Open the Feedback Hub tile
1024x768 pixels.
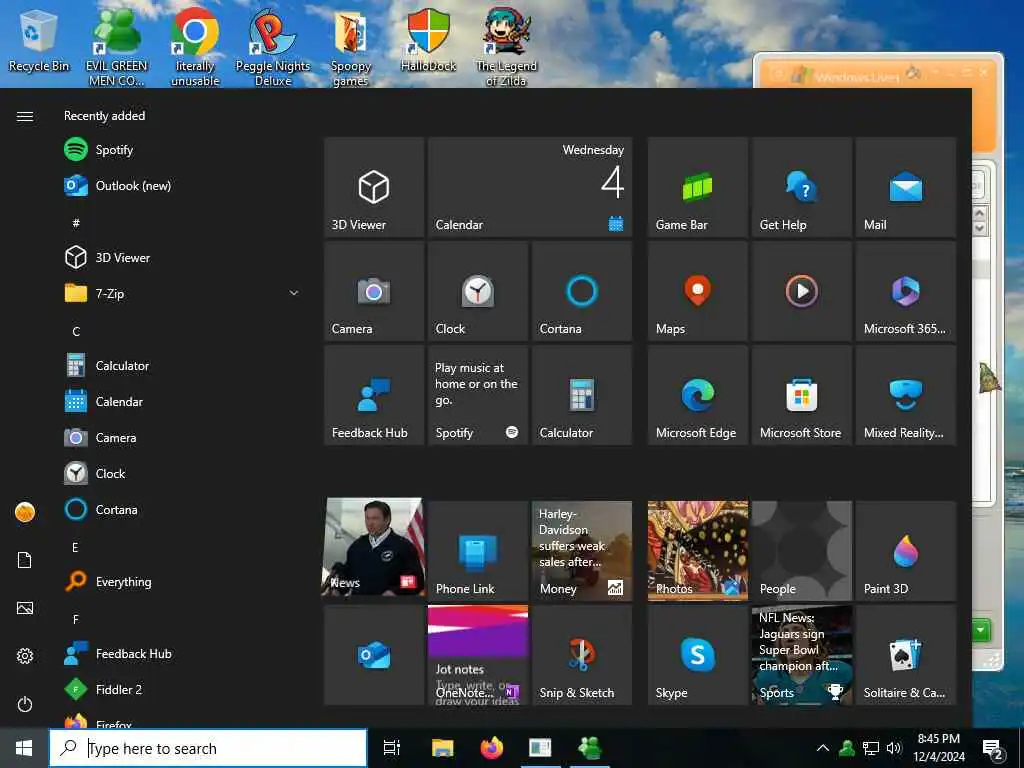click(374, 395)
